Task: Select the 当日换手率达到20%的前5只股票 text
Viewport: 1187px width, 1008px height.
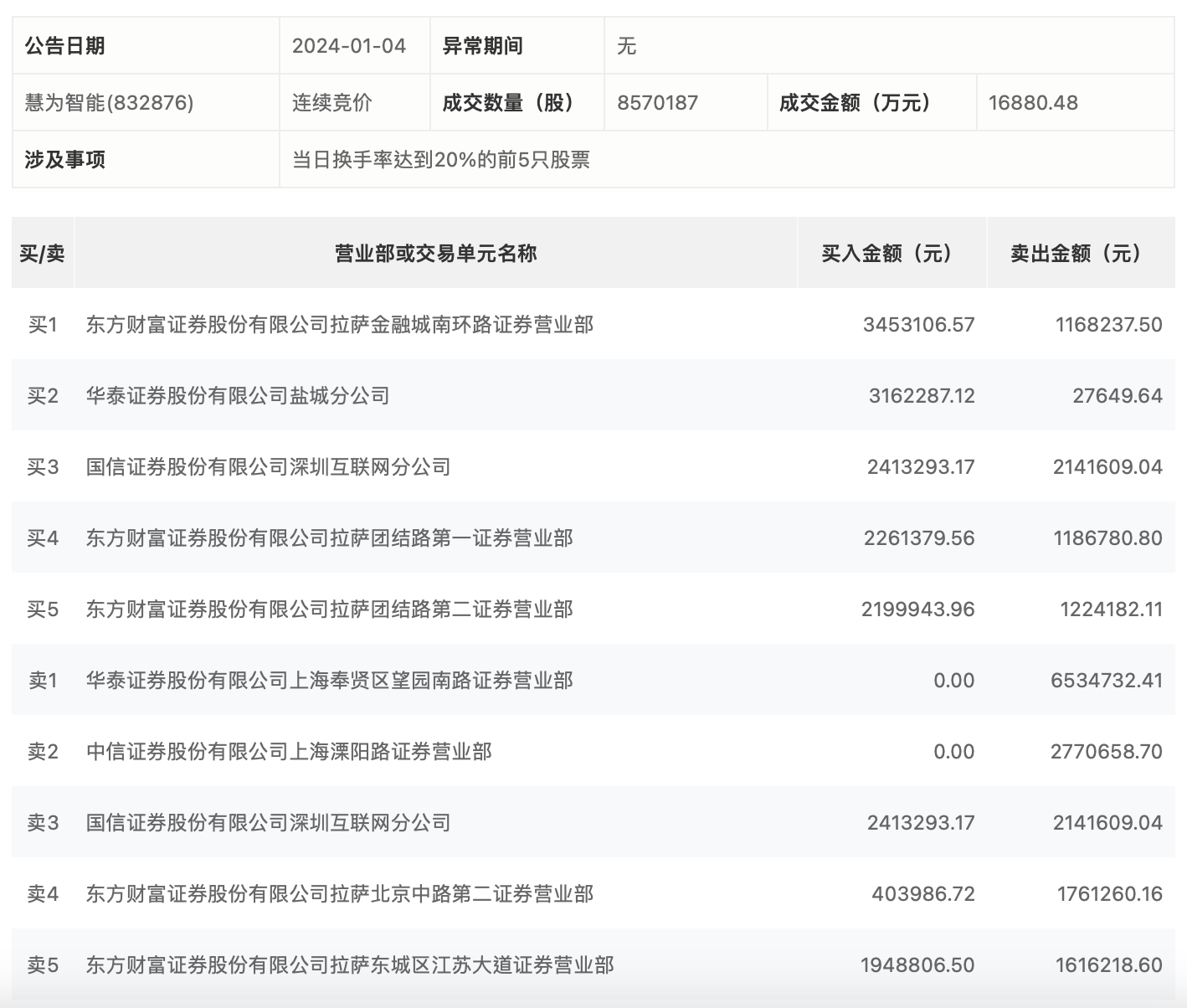Action: pos(441,159)
